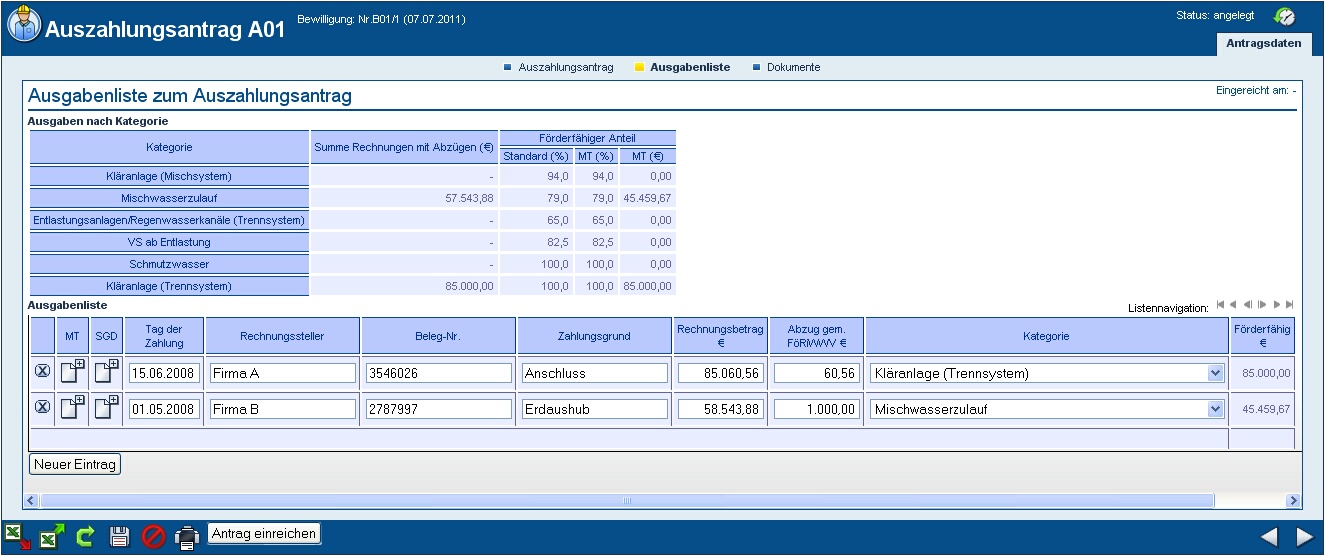This screenshot has height=556, width=1325.
Task: Delete the Firma B row with X icon
Action: 42,407
